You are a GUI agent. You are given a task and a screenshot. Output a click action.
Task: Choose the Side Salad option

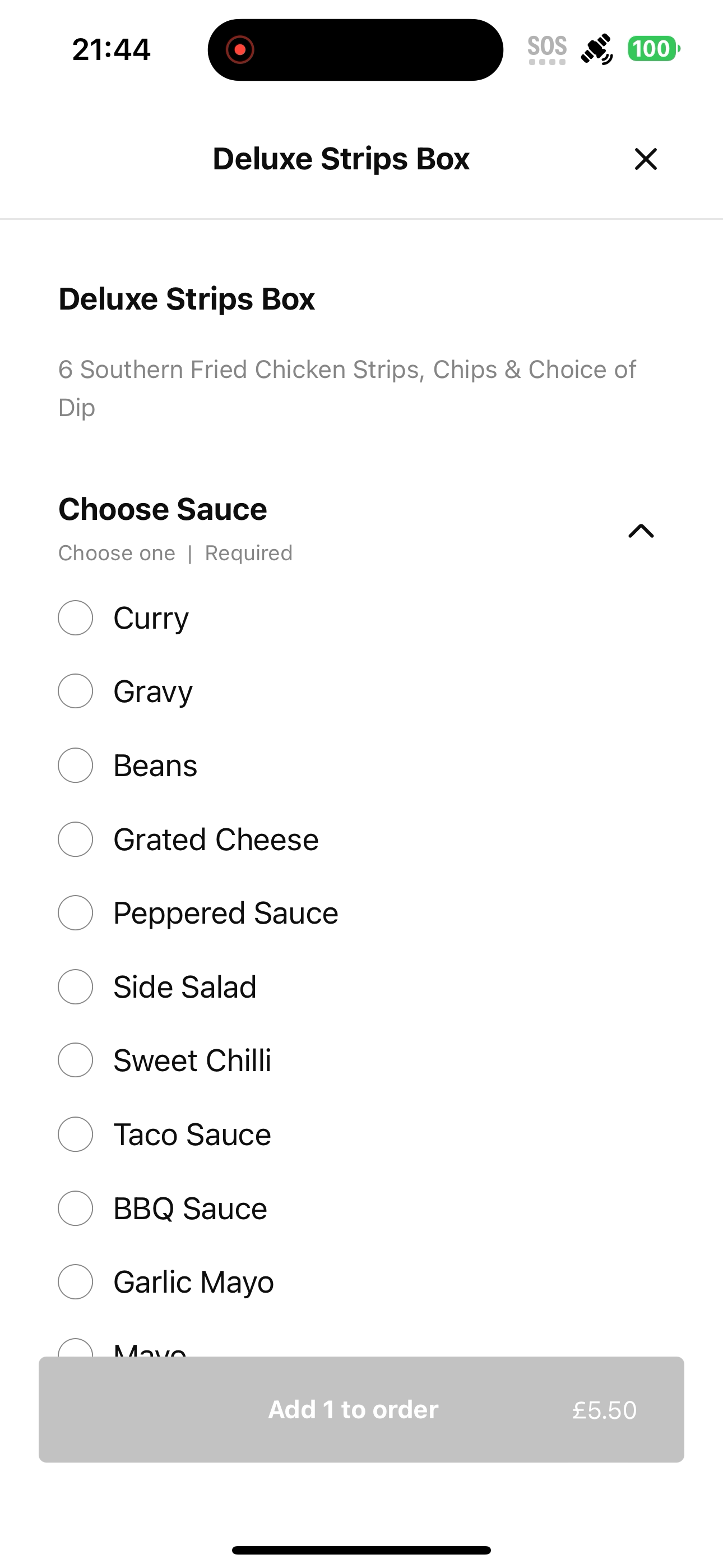click(x=76, y=986)
